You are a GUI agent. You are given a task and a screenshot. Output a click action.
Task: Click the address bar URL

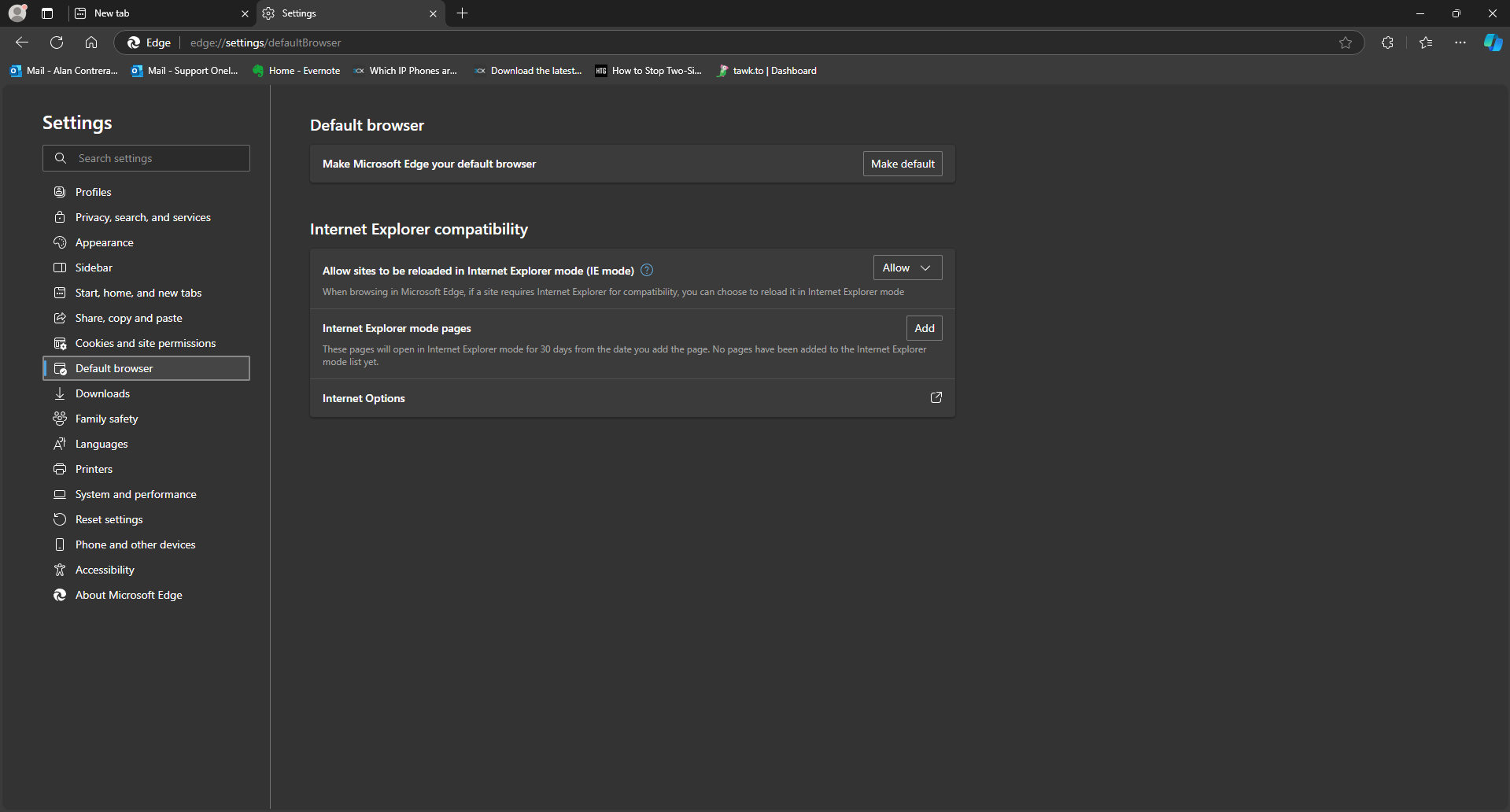click(x=266, y=42)
